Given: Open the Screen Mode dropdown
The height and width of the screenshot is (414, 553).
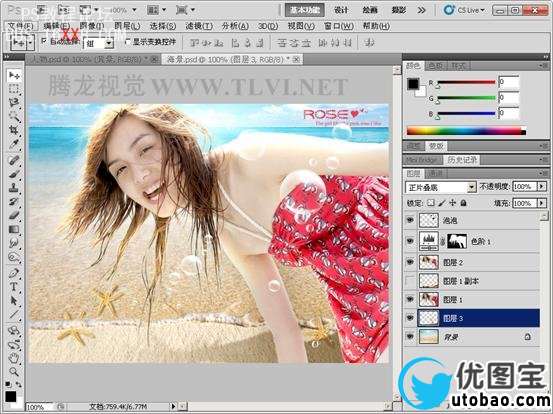Looking at the screenshot, I should [185, 10].
